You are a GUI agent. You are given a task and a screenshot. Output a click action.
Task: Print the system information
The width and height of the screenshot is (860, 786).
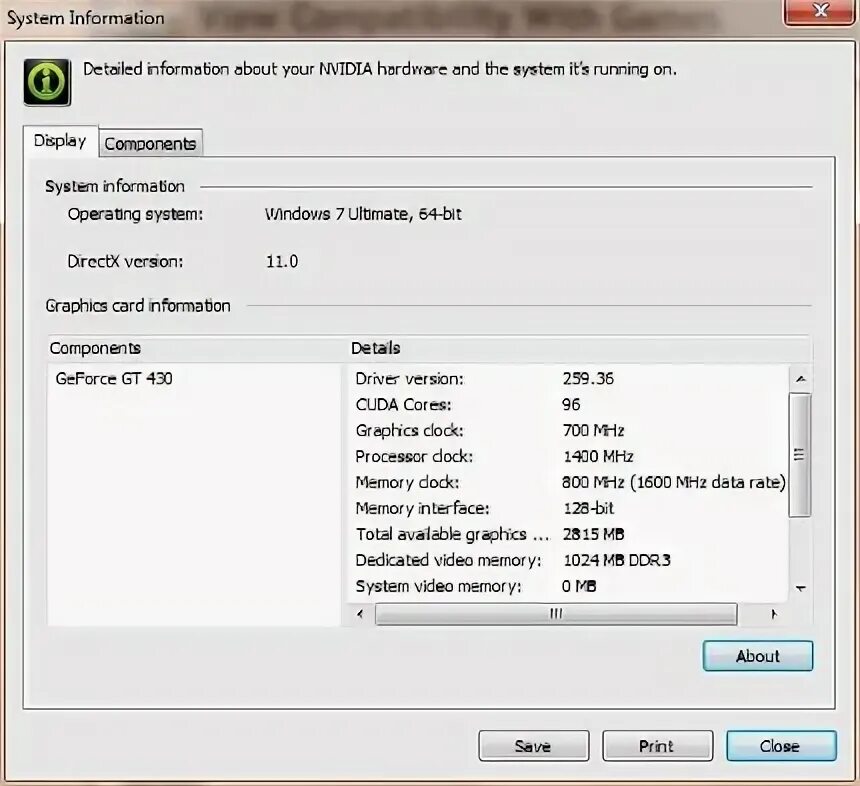click(657, 745)
